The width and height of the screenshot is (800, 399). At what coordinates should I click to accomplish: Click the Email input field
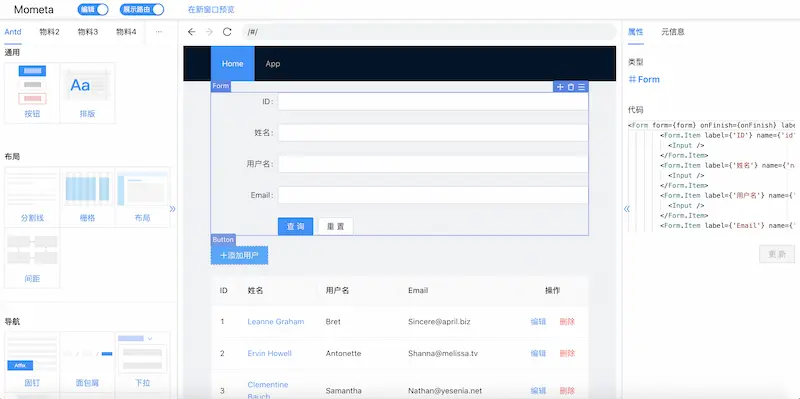433,195
